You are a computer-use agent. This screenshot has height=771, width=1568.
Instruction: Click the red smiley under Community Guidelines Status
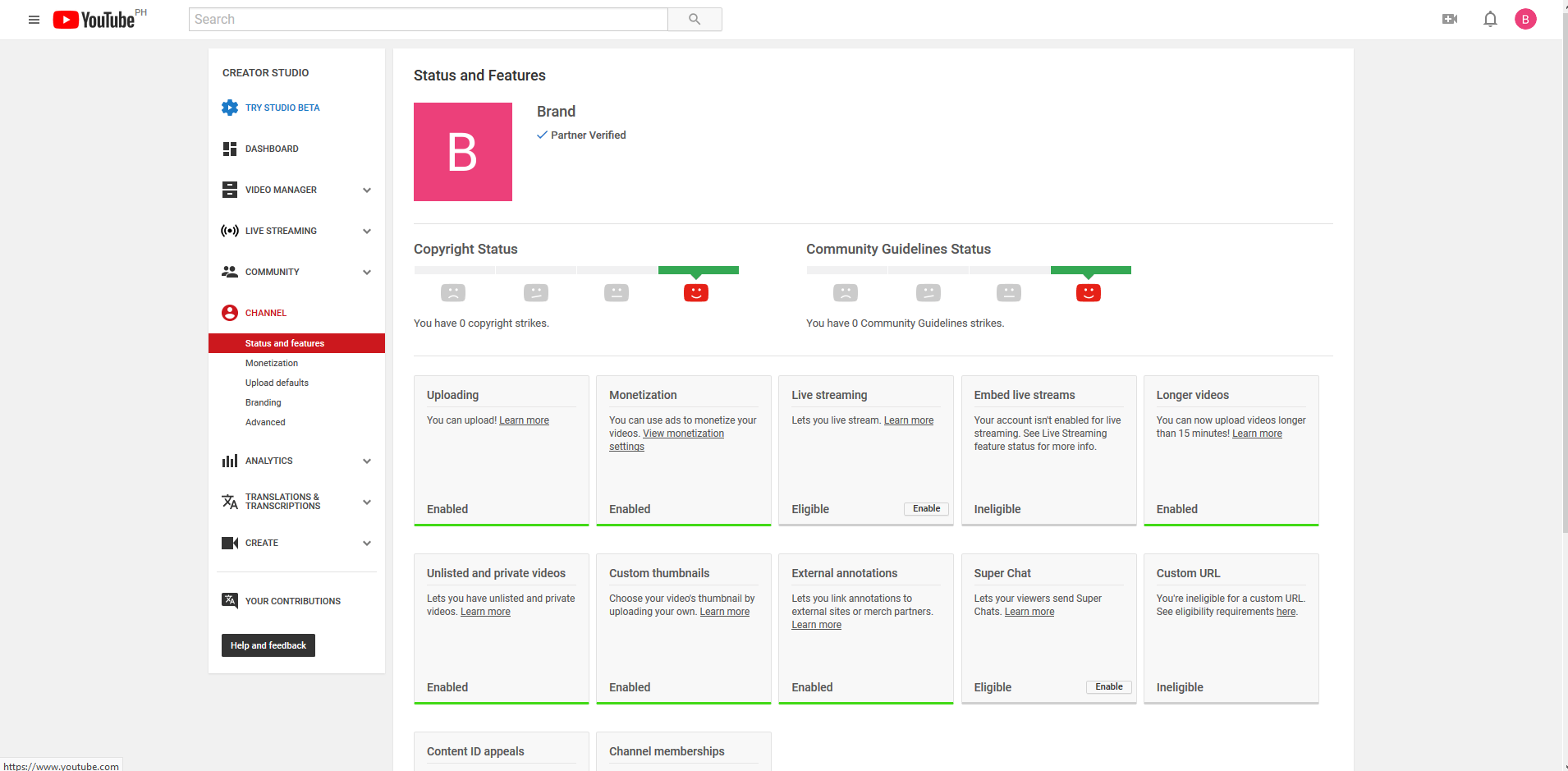point(1089,292)
